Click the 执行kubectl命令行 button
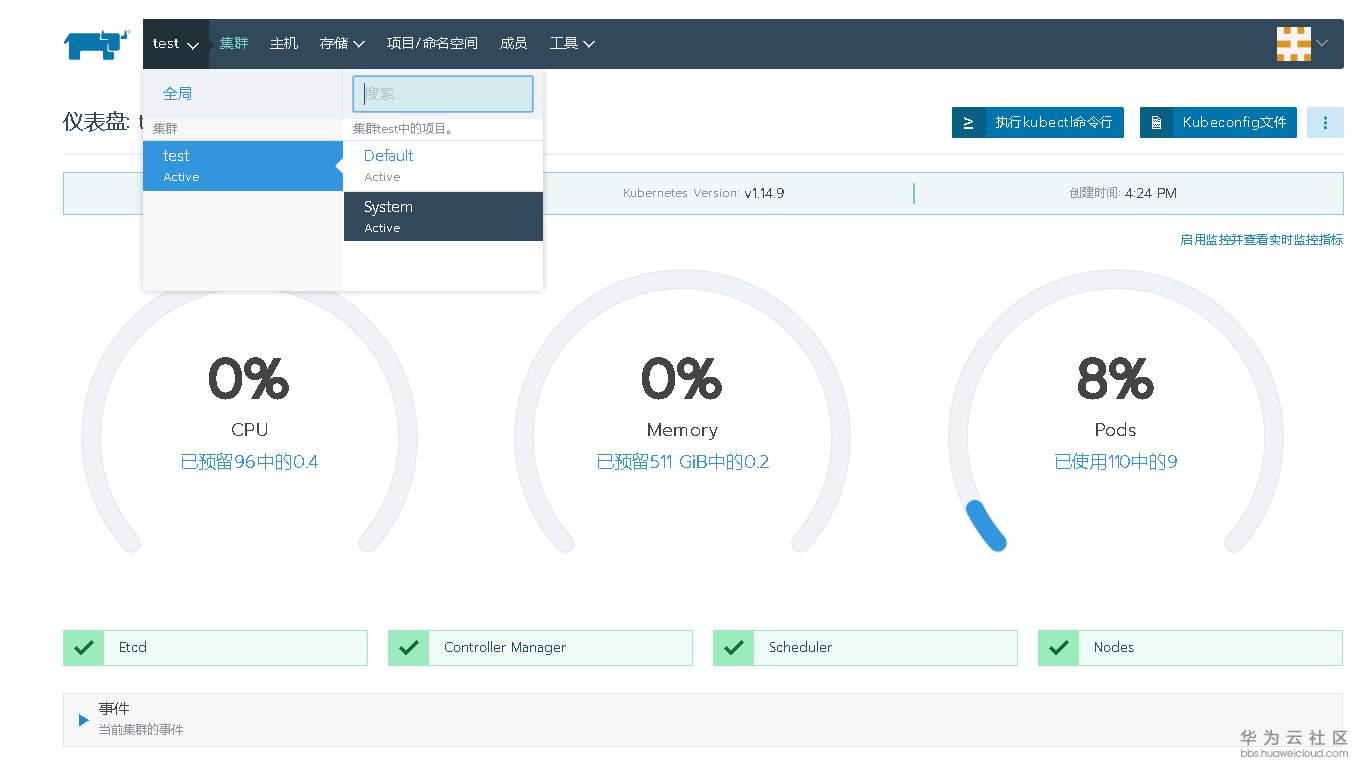Screen dimensions: 1362x768 pos(1038,123)
